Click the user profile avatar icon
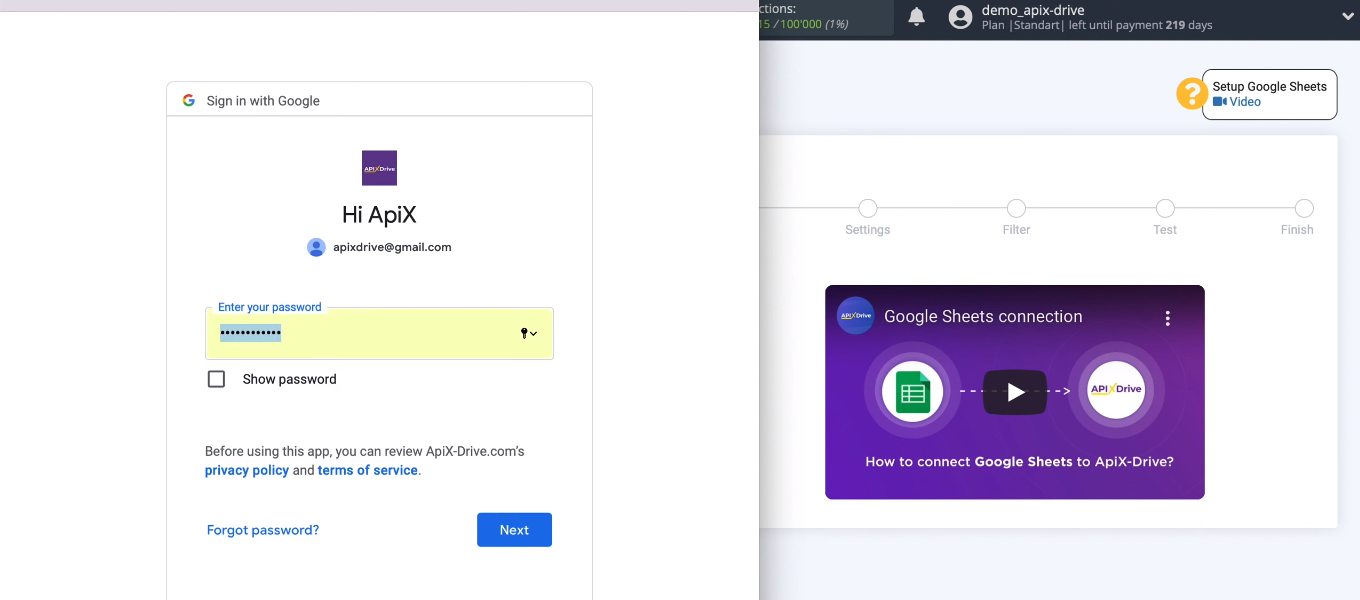This screenshot has height=600, width=1360. click(960, 17)
